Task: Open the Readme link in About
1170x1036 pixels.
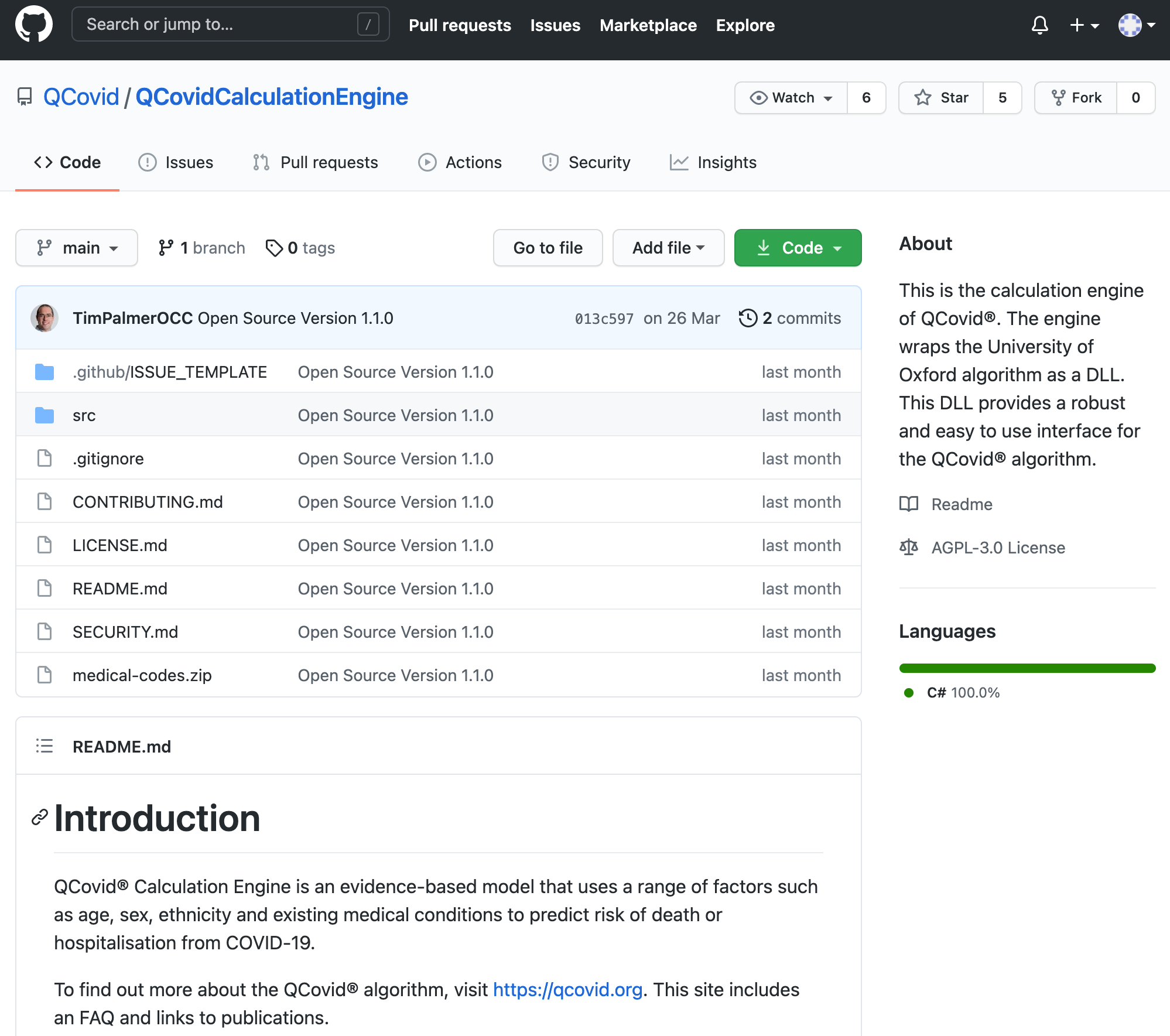Action: (946, 504)
